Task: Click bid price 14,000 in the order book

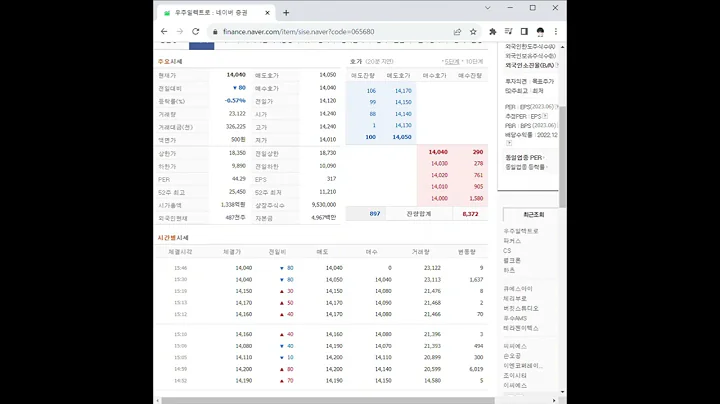Action: coord(439,198)
